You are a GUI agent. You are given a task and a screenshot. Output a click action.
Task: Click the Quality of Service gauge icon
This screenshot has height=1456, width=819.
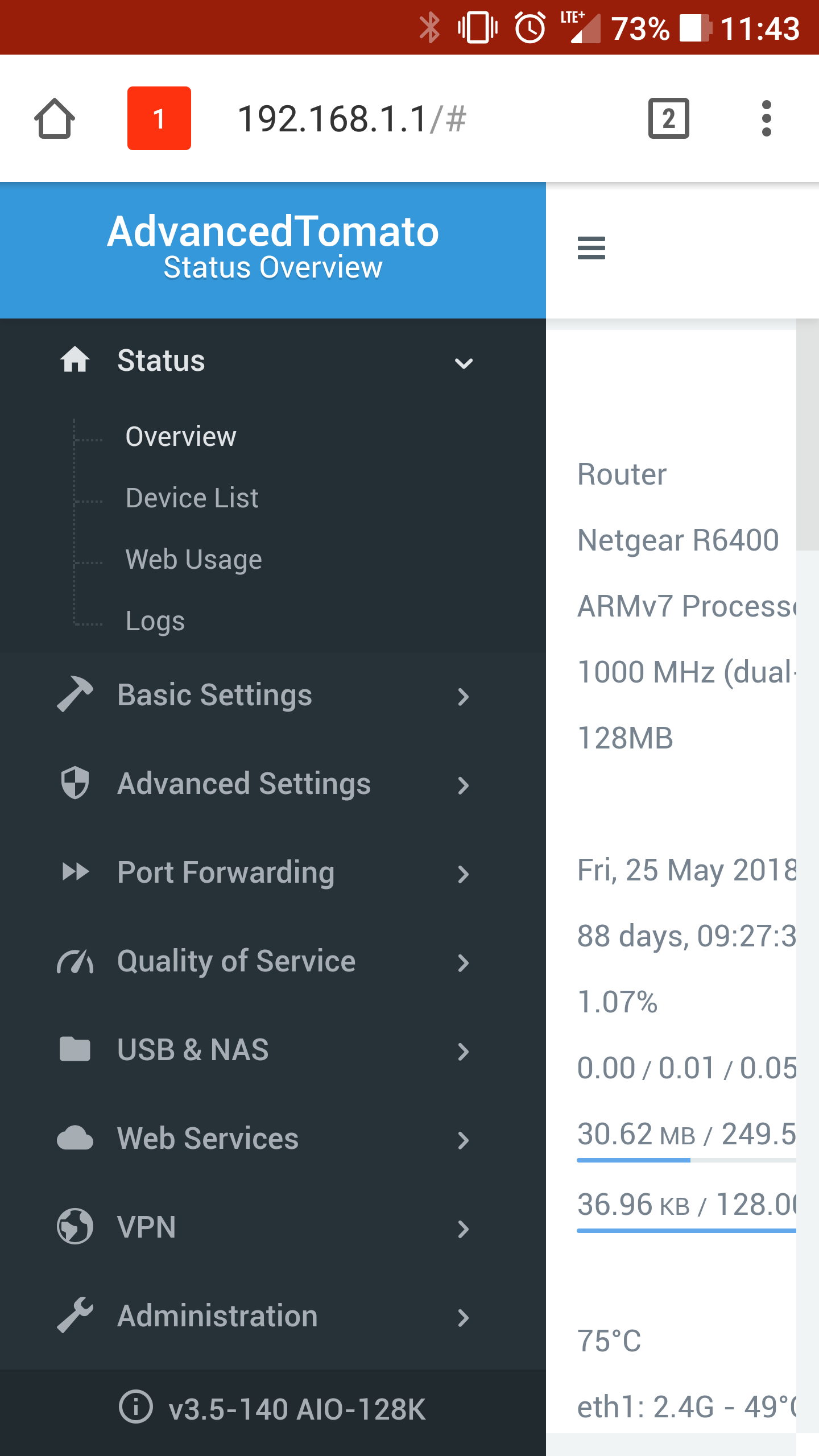(76, 961)
